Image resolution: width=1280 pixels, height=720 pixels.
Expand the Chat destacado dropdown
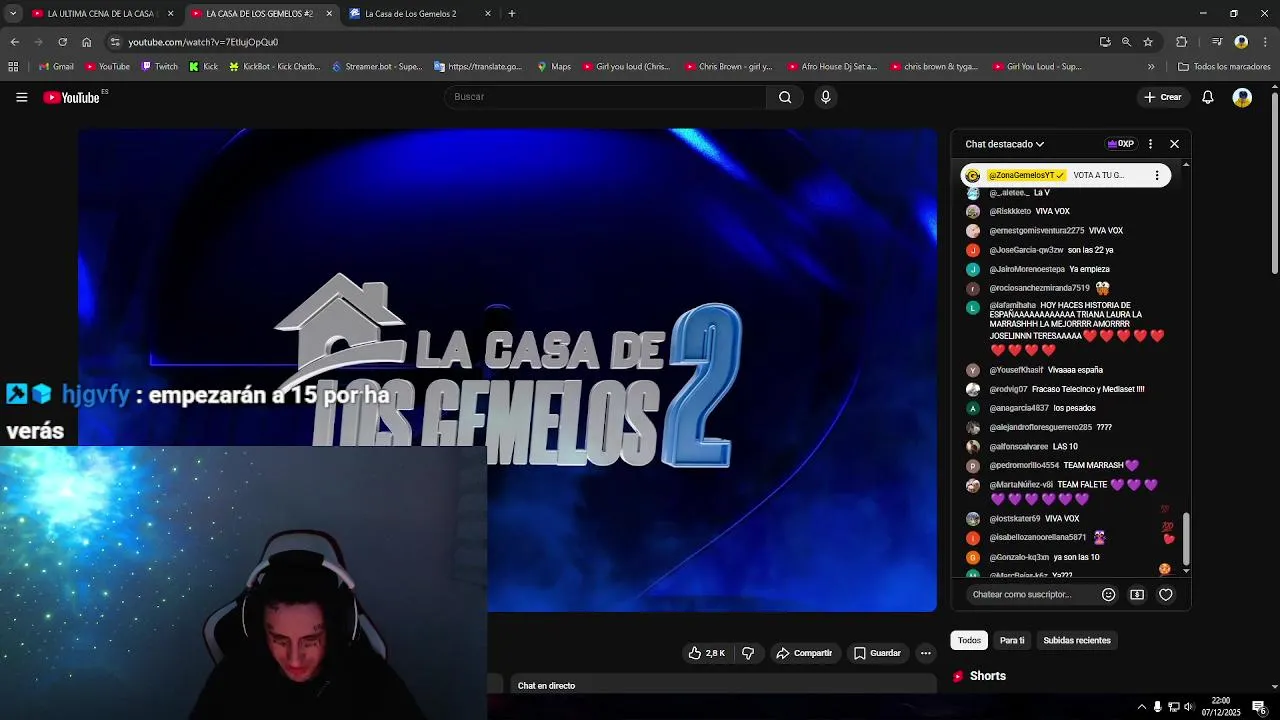point(1004,144)
